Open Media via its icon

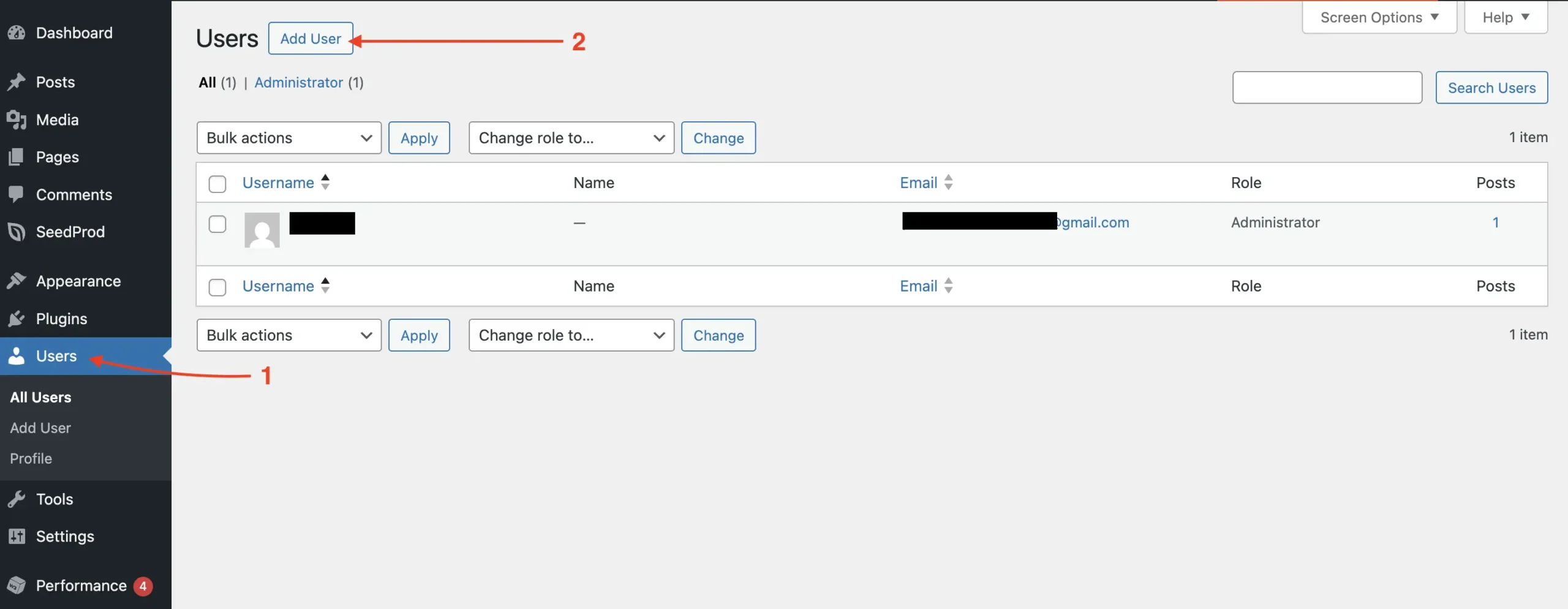tap(17, 119)
